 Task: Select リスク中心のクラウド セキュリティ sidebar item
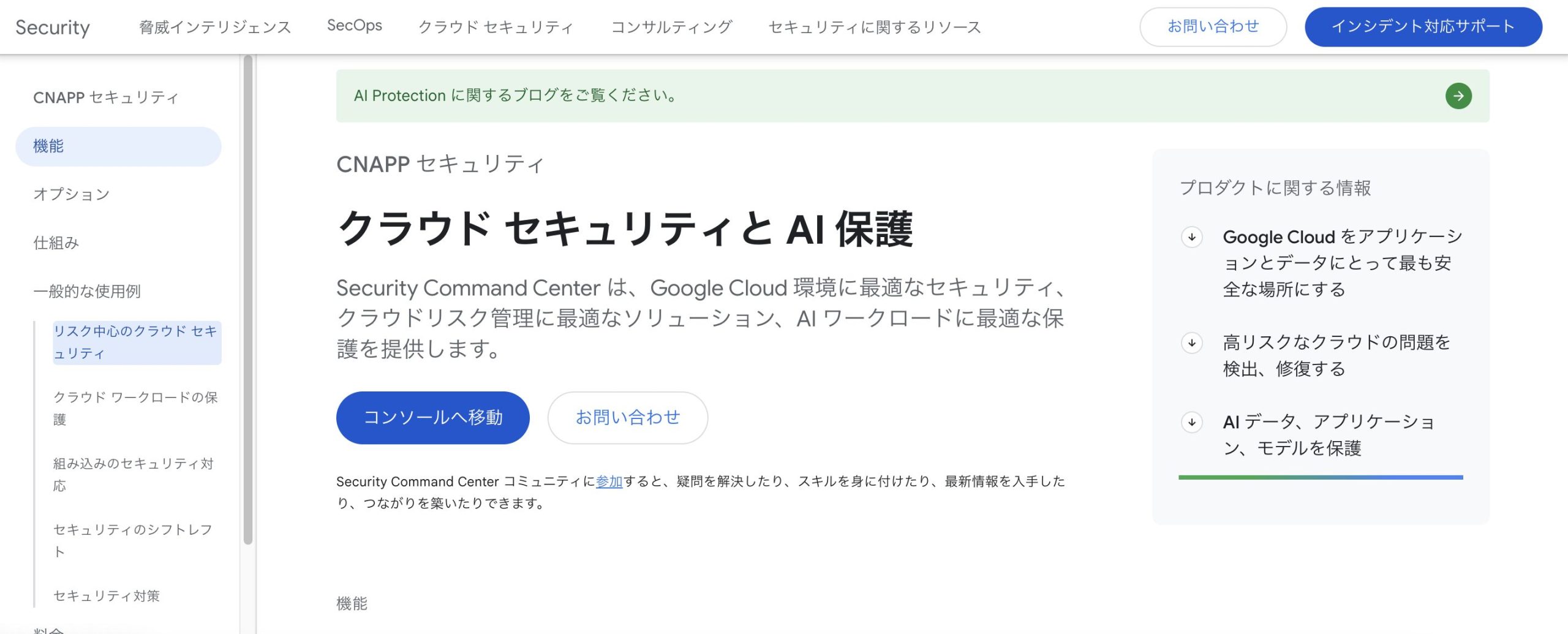coord(137,342)
